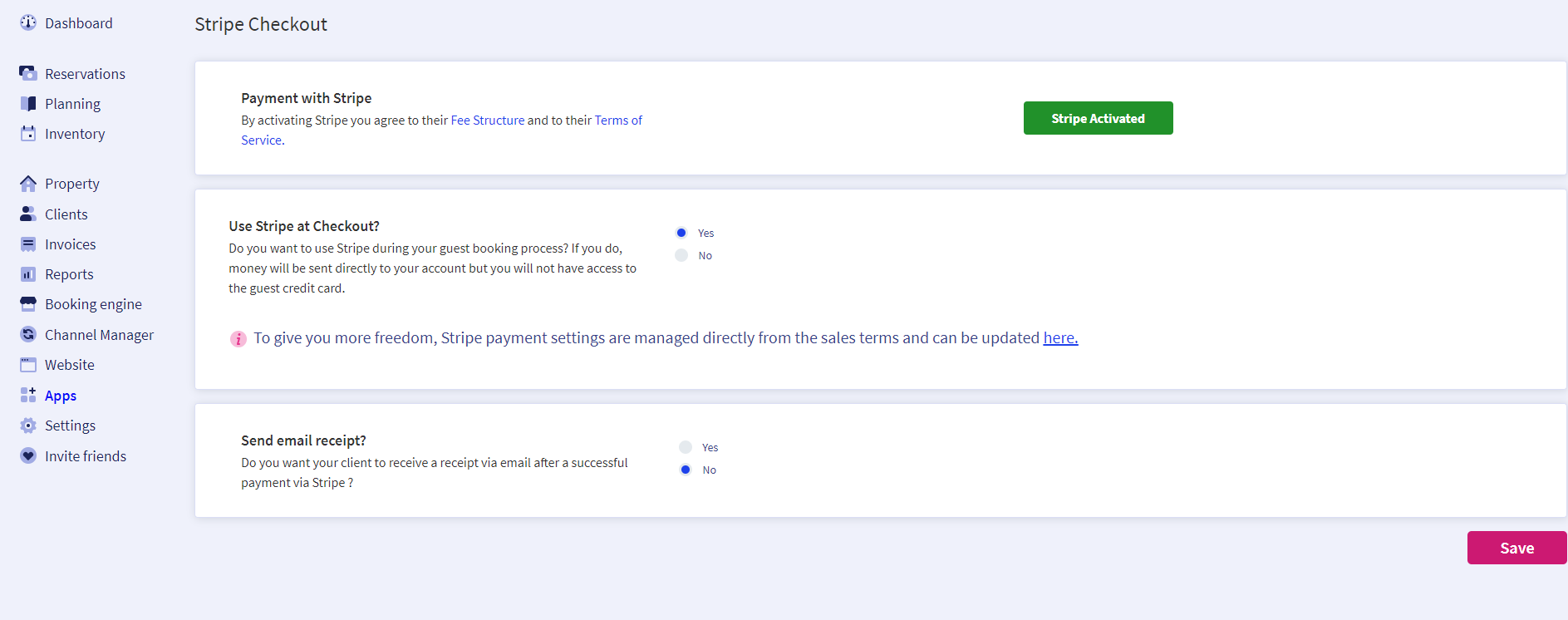This screenshot has width=1568, height=620.
Task: Click the 'Send email receipt?' heading
Action: pos(303,440)
